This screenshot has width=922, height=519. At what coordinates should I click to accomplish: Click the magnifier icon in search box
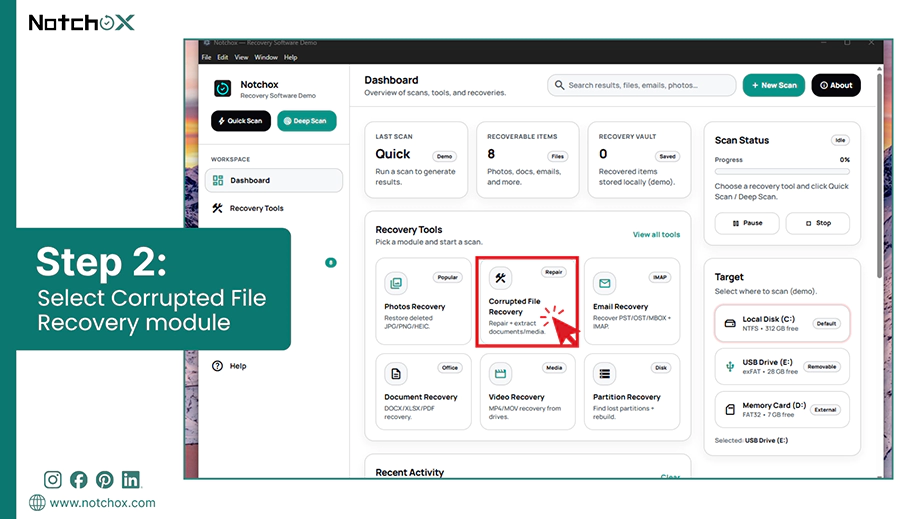coord(559,85)
